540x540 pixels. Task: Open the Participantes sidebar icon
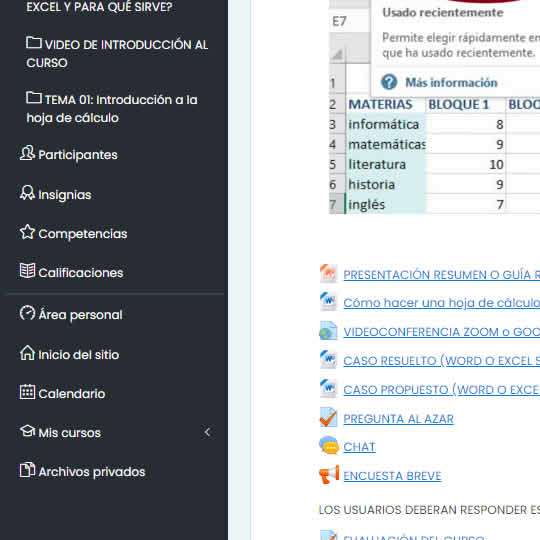click(27, 153)
